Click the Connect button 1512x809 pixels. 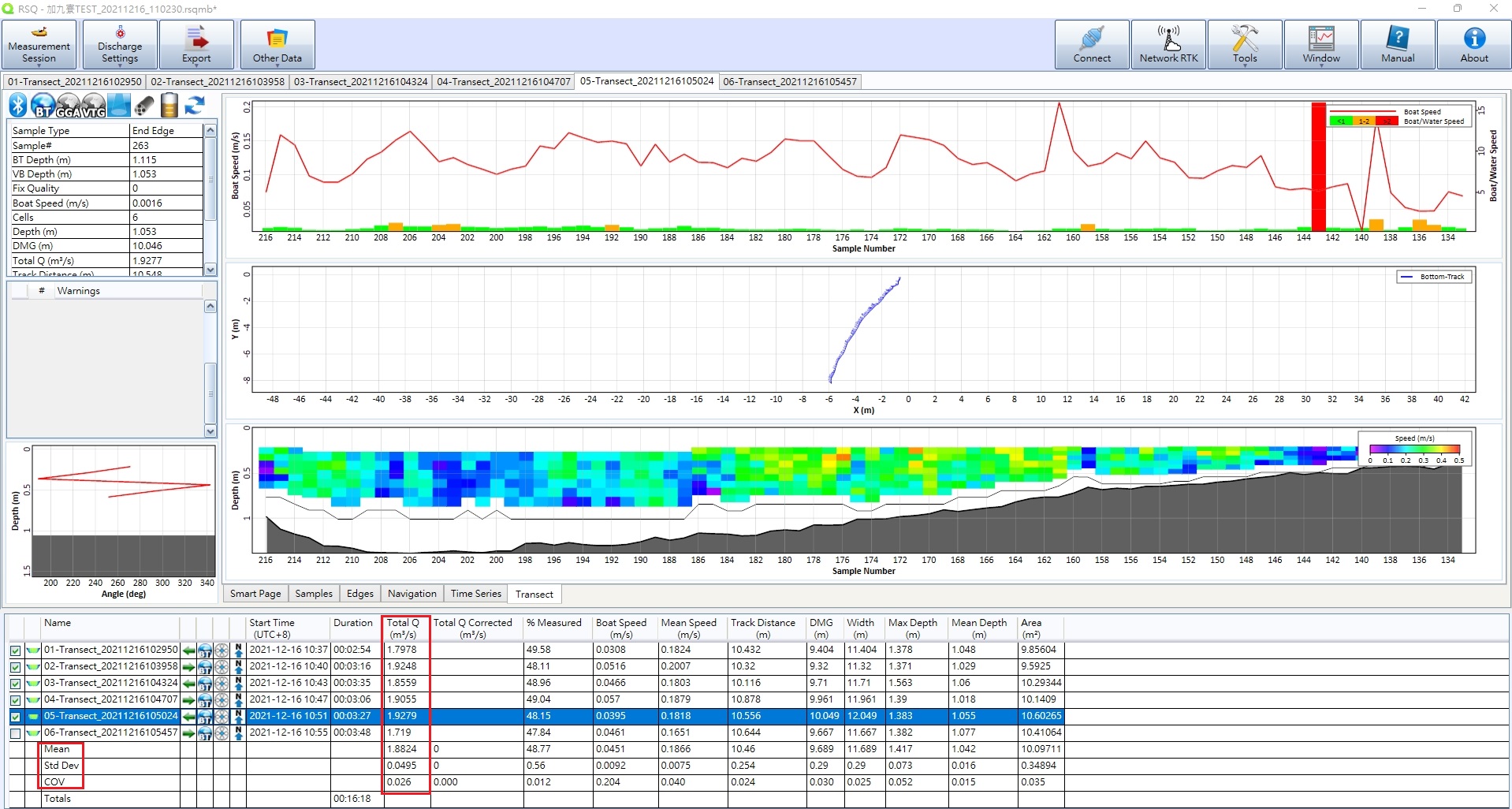tap(1091, 45)
